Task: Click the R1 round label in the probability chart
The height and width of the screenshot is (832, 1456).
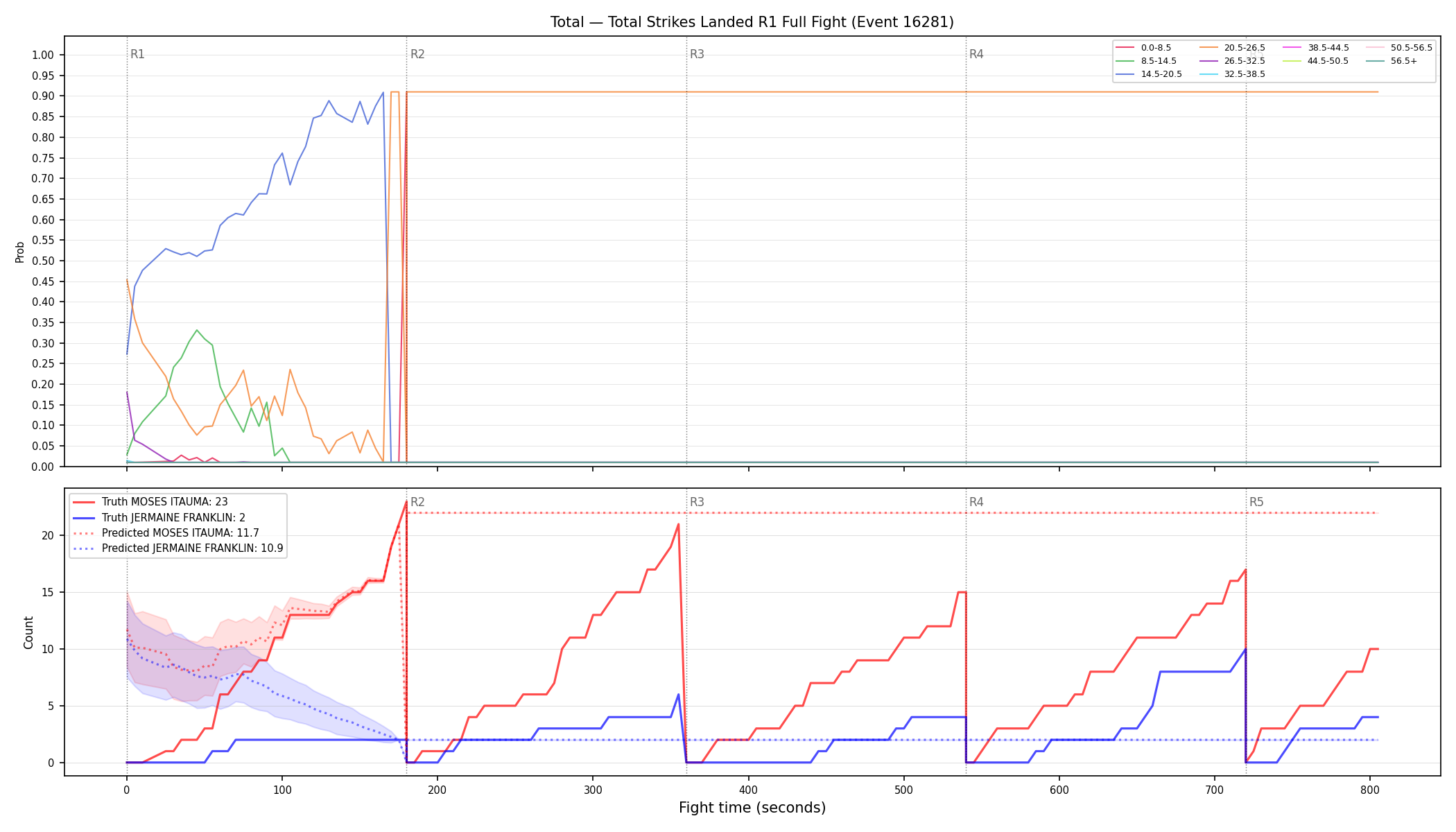Action: pyautogui.click(x=137, y=54)
